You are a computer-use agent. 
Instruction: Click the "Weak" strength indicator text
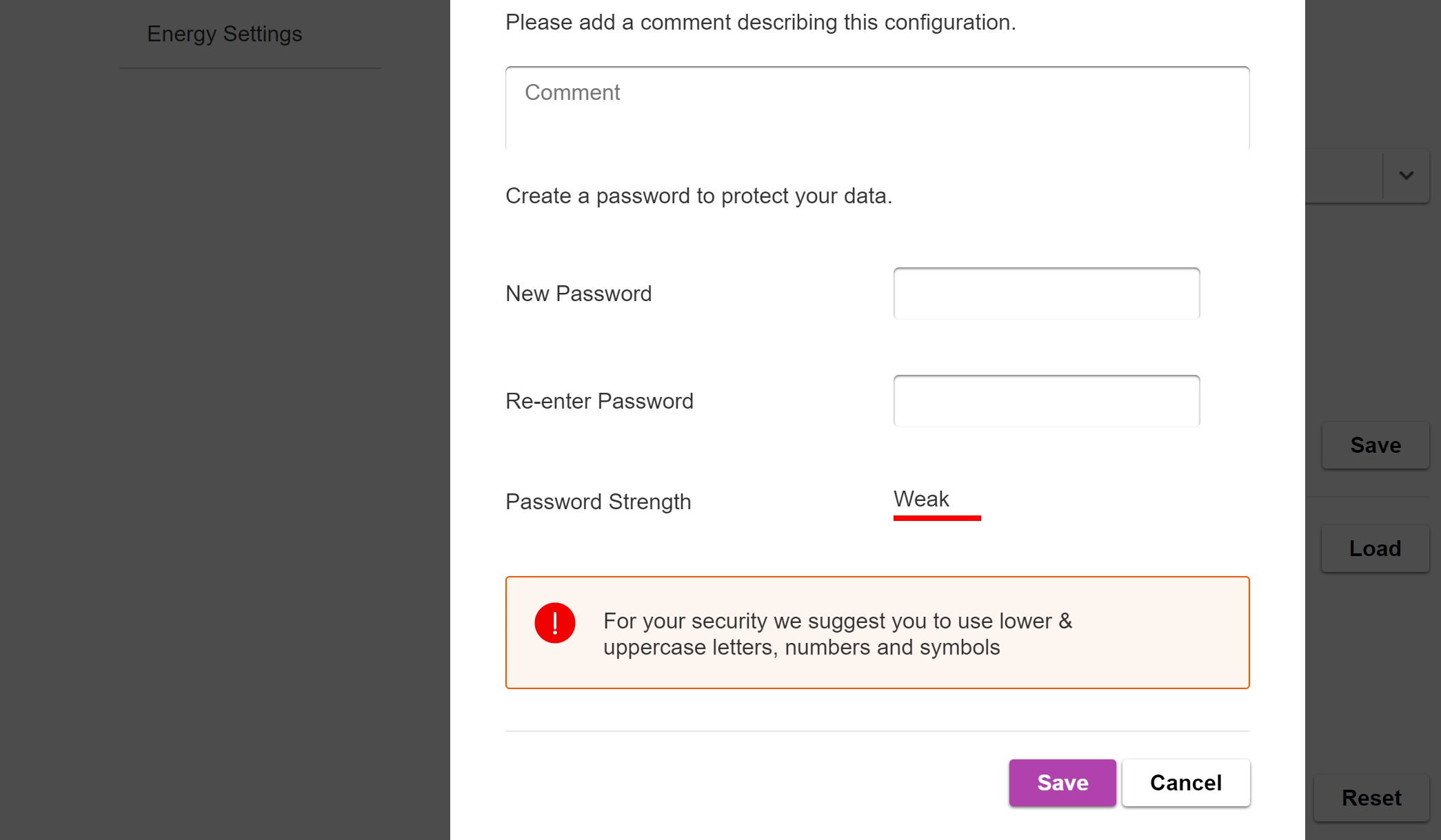(920, 499)
